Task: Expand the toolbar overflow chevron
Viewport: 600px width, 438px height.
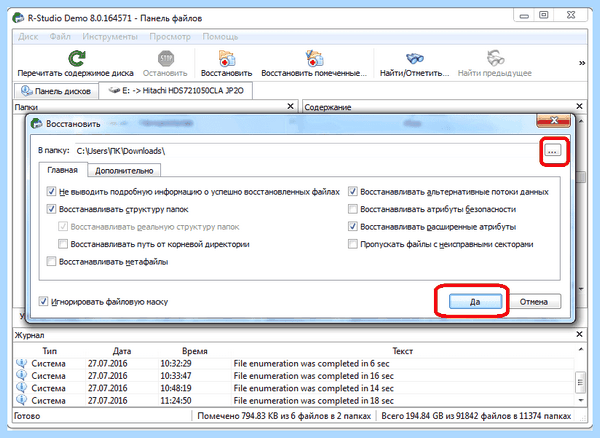Action: click(x=582, y=63)
